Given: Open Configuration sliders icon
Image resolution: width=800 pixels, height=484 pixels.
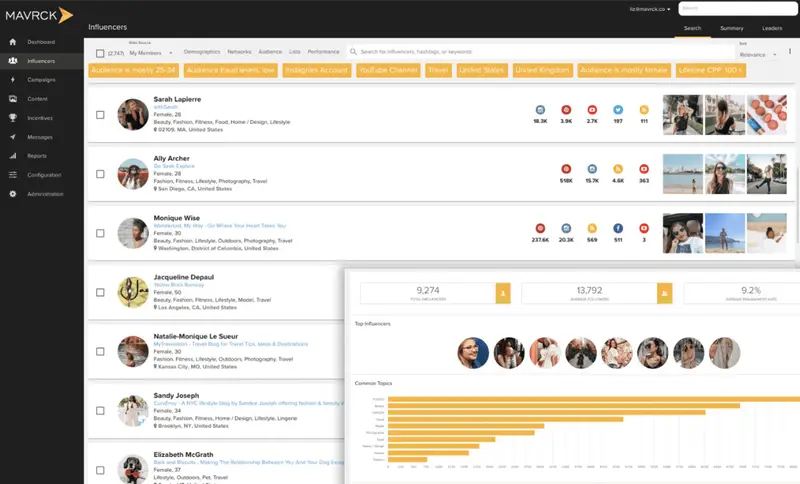Looking at the screenshot, I should [12, 175].
